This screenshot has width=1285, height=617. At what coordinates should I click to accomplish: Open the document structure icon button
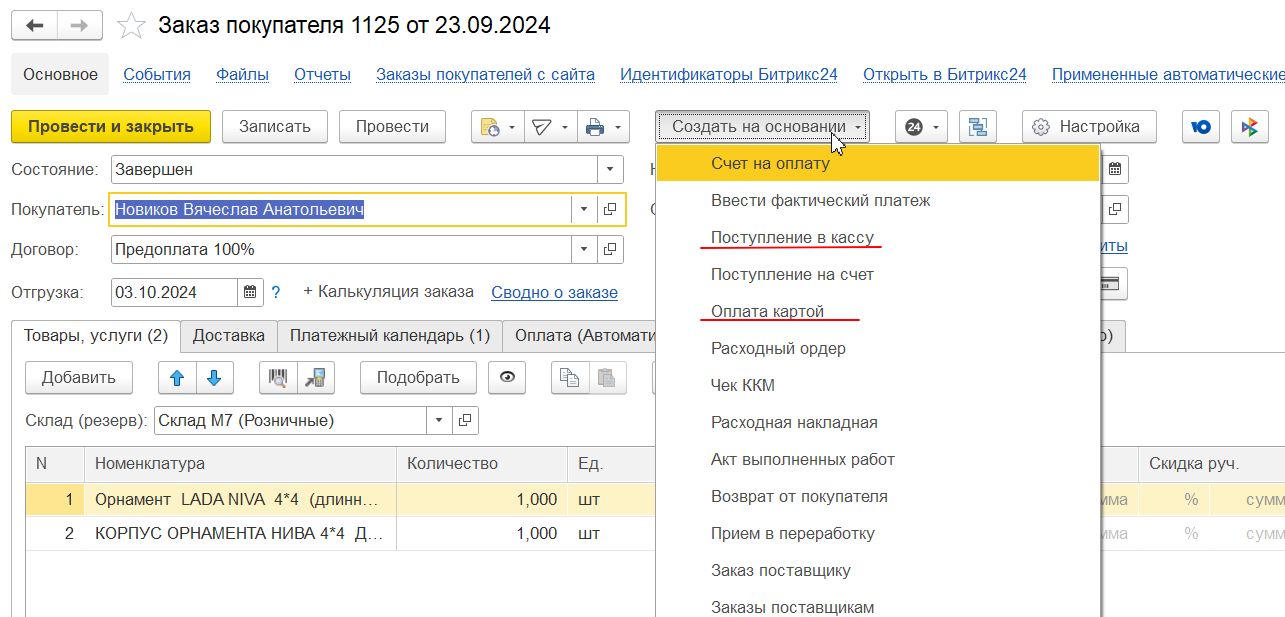977,127
